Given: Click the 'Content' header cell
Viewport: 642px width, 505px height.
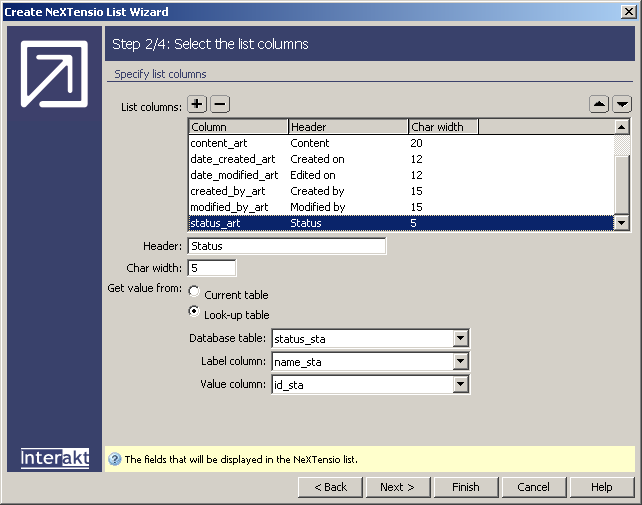Looking at the screenshot, I should 310,143.
